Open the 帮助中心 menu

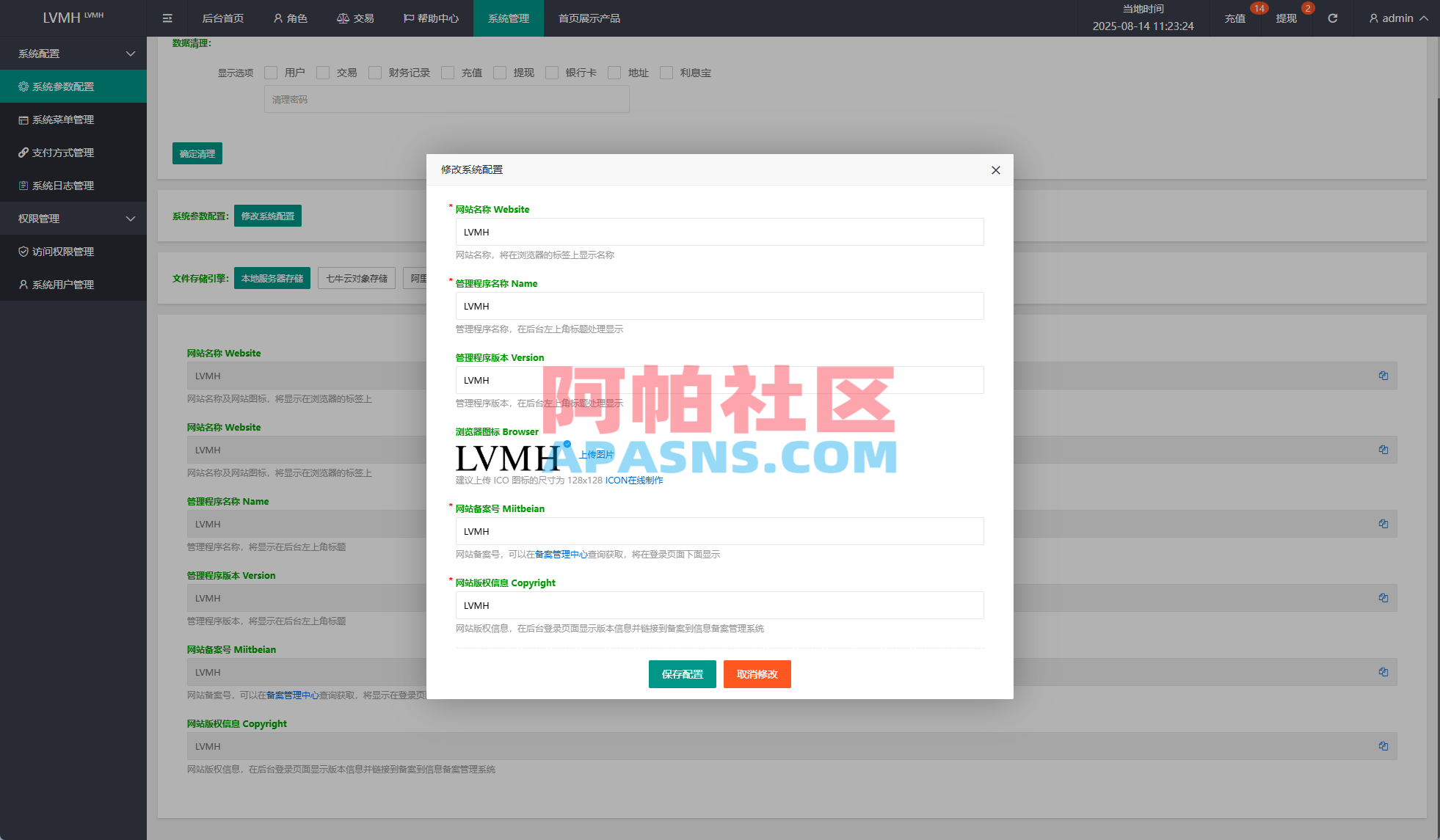tap(430, 18)
